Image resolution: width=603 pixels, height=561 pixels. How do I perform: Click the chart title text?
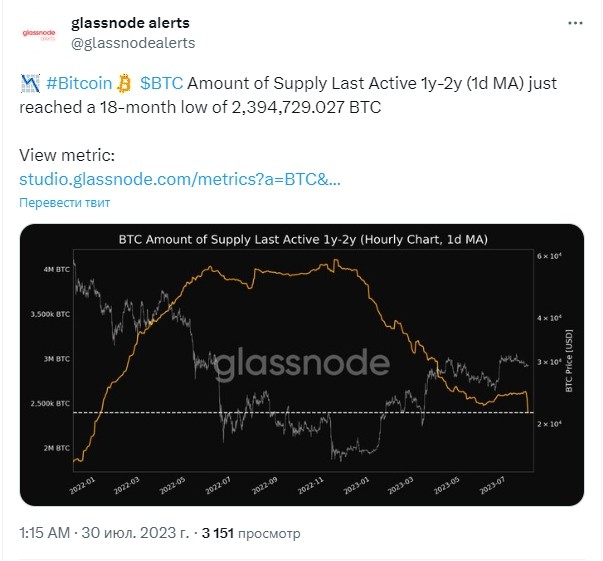[303, 240]
